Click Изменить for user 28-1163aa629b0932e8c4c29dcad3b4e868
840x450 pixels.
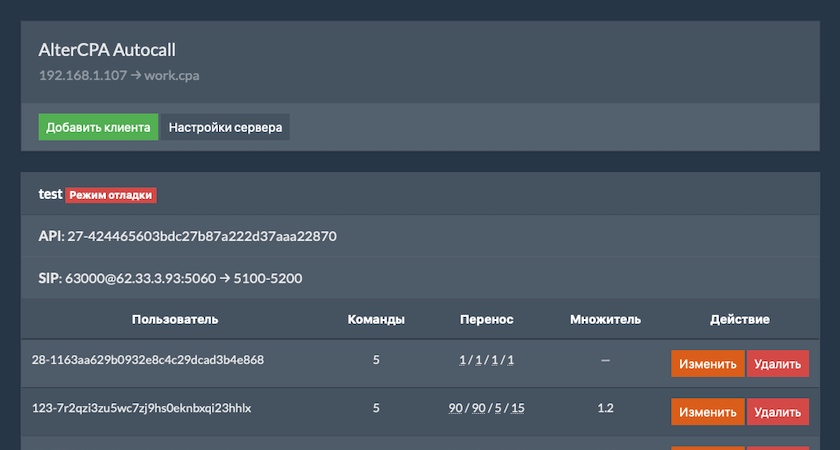(x=708, y=364)
